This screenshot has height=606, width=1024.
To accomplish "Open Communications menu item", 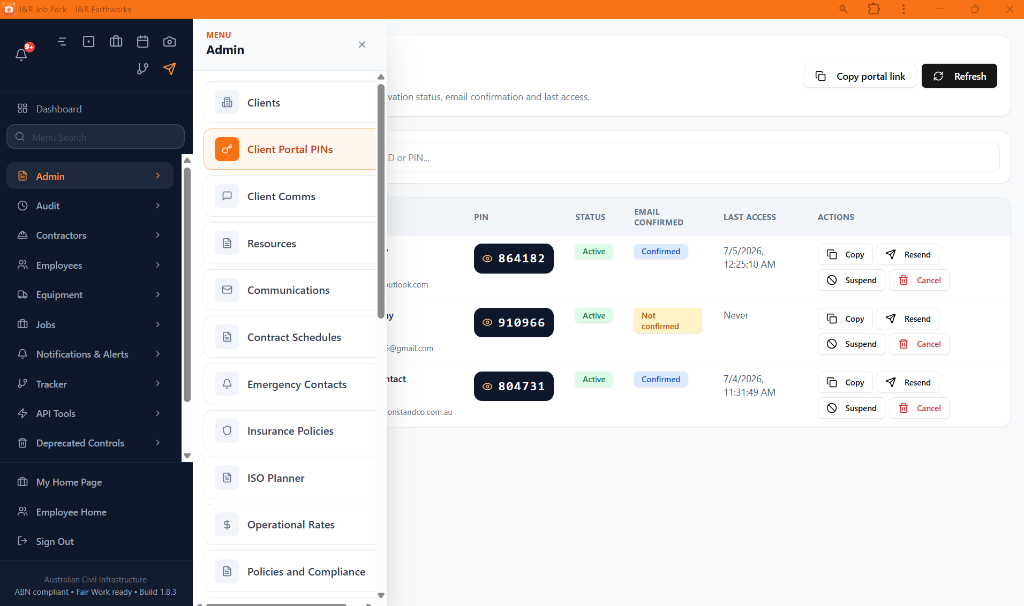I will [x=290, y=290].
